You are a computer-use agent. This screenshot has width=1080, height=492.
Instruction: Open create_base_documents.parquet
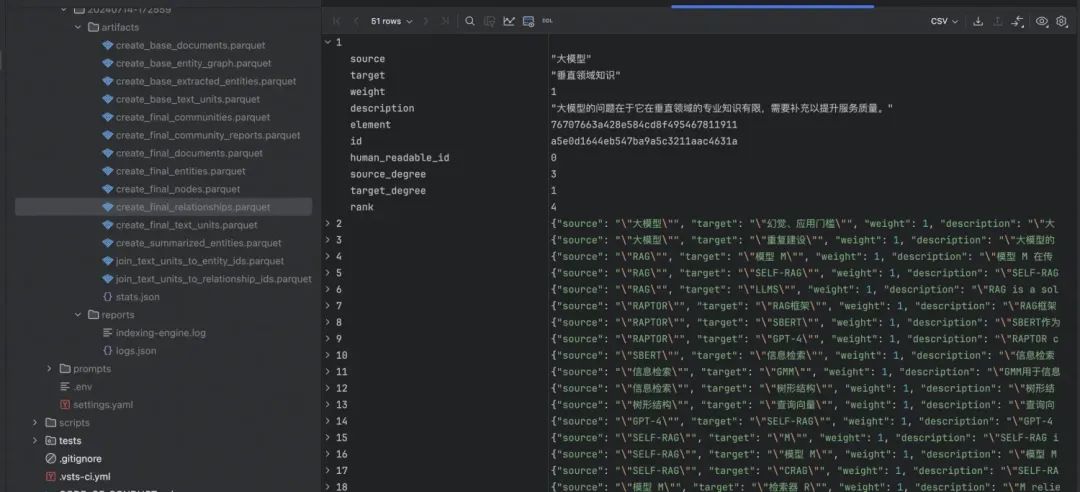[190, 45]
